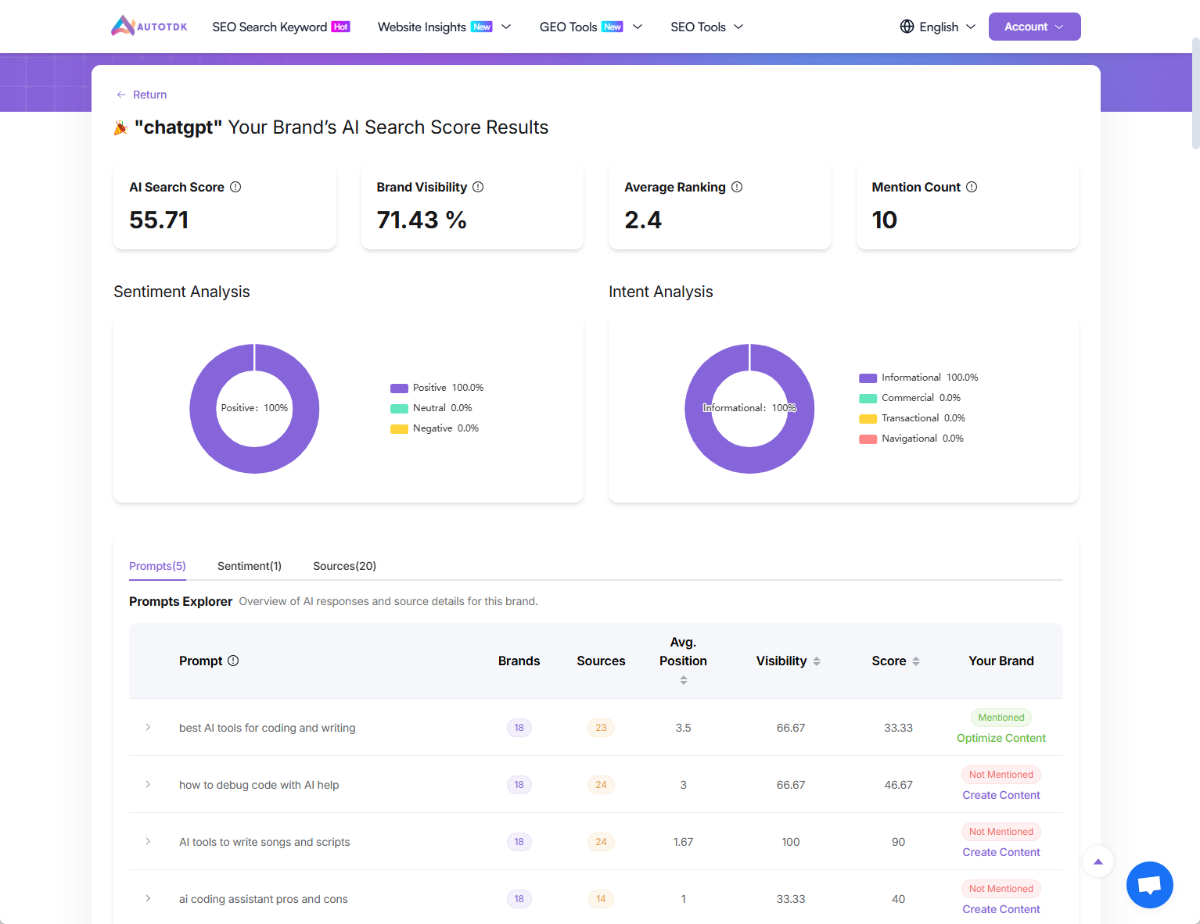Screen dimensions: 1200x924
Task: Switch to the Sources(20) tab
Action: [x=344, y=566]
